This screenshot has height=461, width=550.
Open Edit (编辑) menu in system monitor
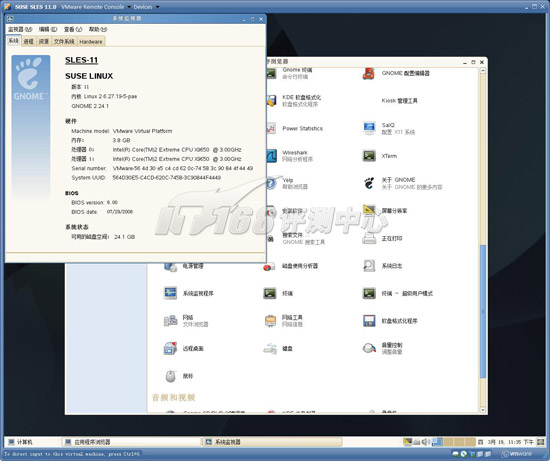(48, 29)
